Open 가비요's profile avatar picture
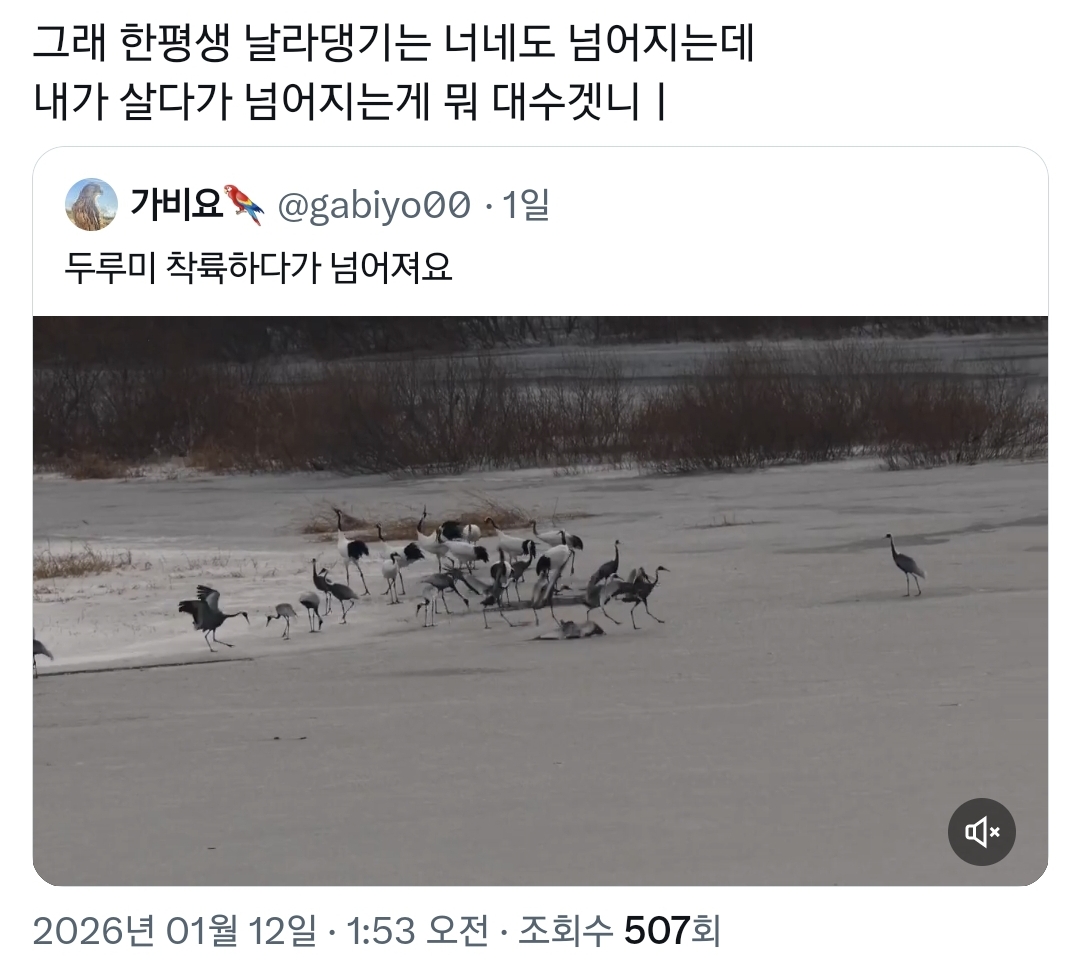This screenshot has width=1080, height=970. click(x=92, y=205)
